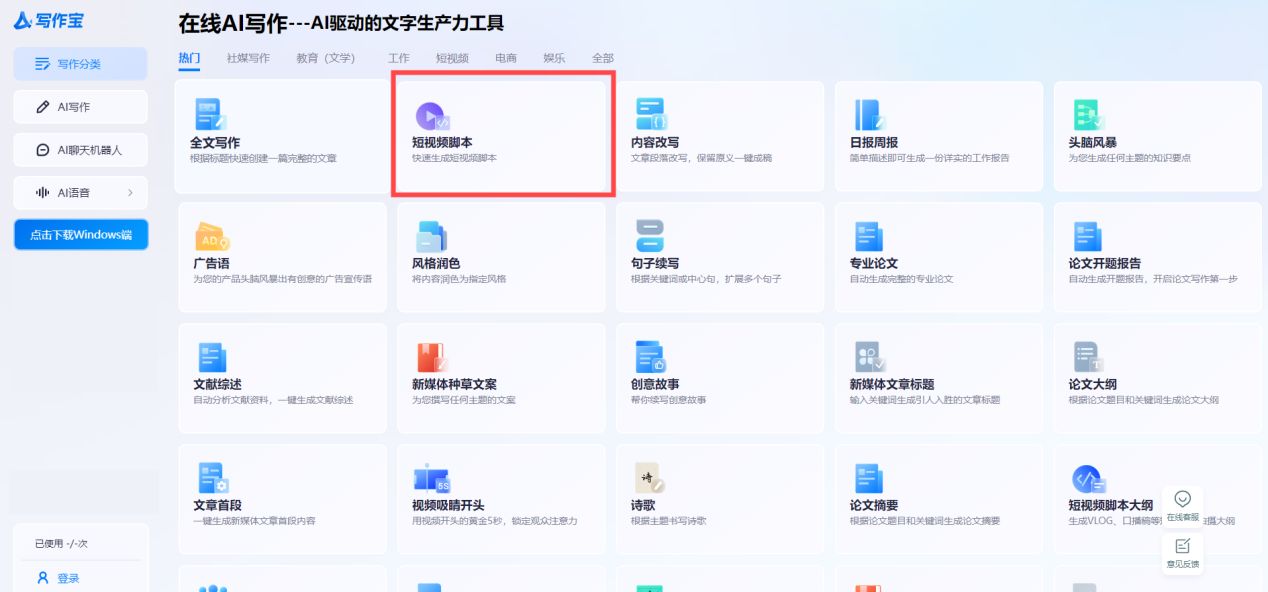The width and height of the screenshot is (1268, 592).
Task: Click the 创意故事 icon
Action: point(651,357)
